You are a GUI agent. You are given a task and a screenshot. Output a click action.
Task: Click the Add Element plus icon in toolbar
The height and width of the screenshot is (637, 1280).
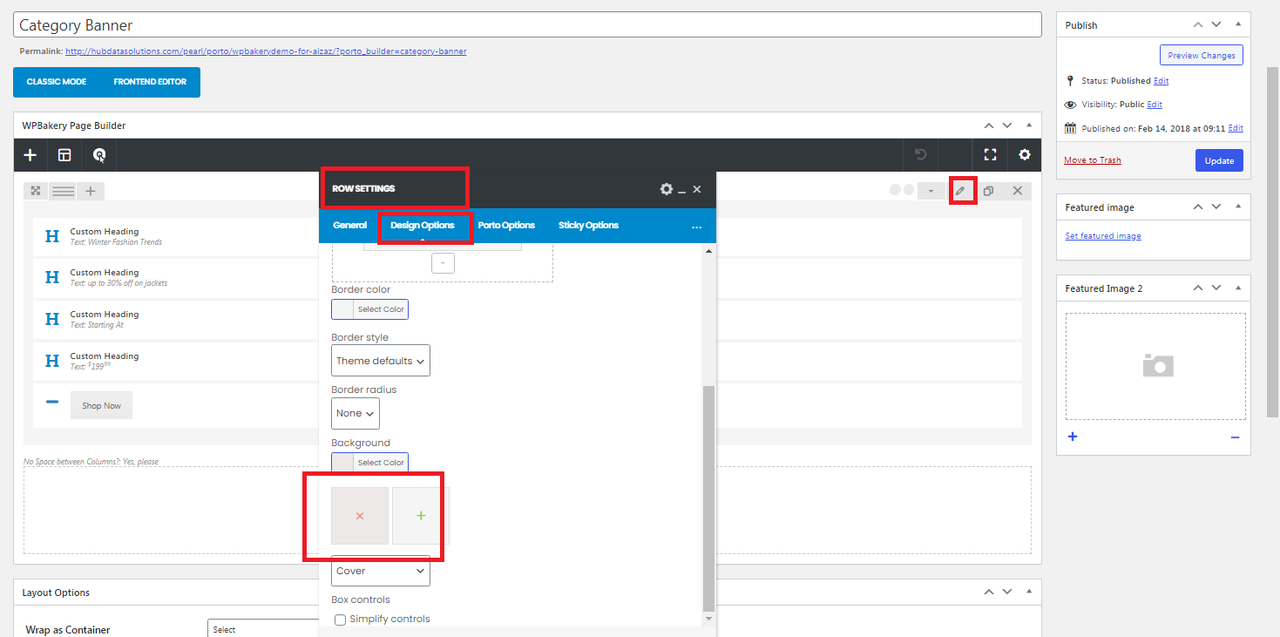click(30, 155)
